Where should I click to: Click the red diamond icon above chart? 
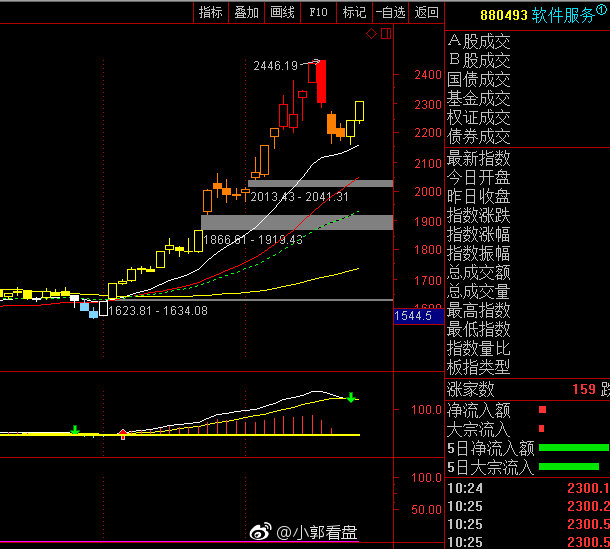pos(371,34)
